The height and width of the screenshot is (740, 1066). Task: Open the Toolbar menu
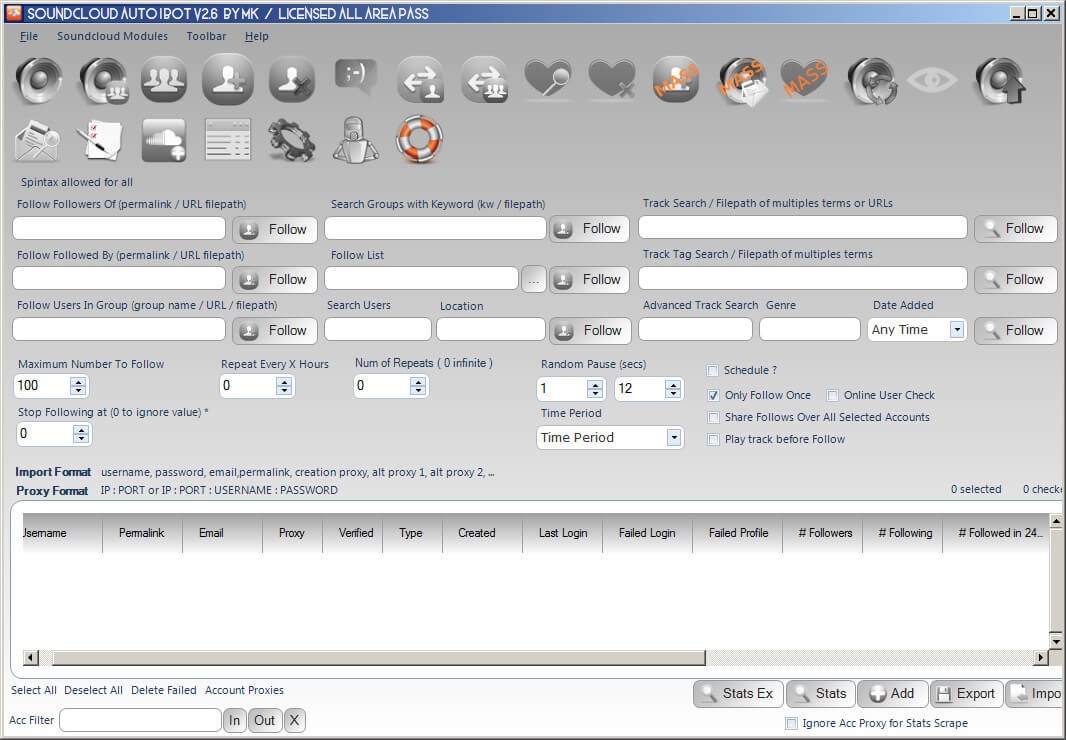click(206, 36)
